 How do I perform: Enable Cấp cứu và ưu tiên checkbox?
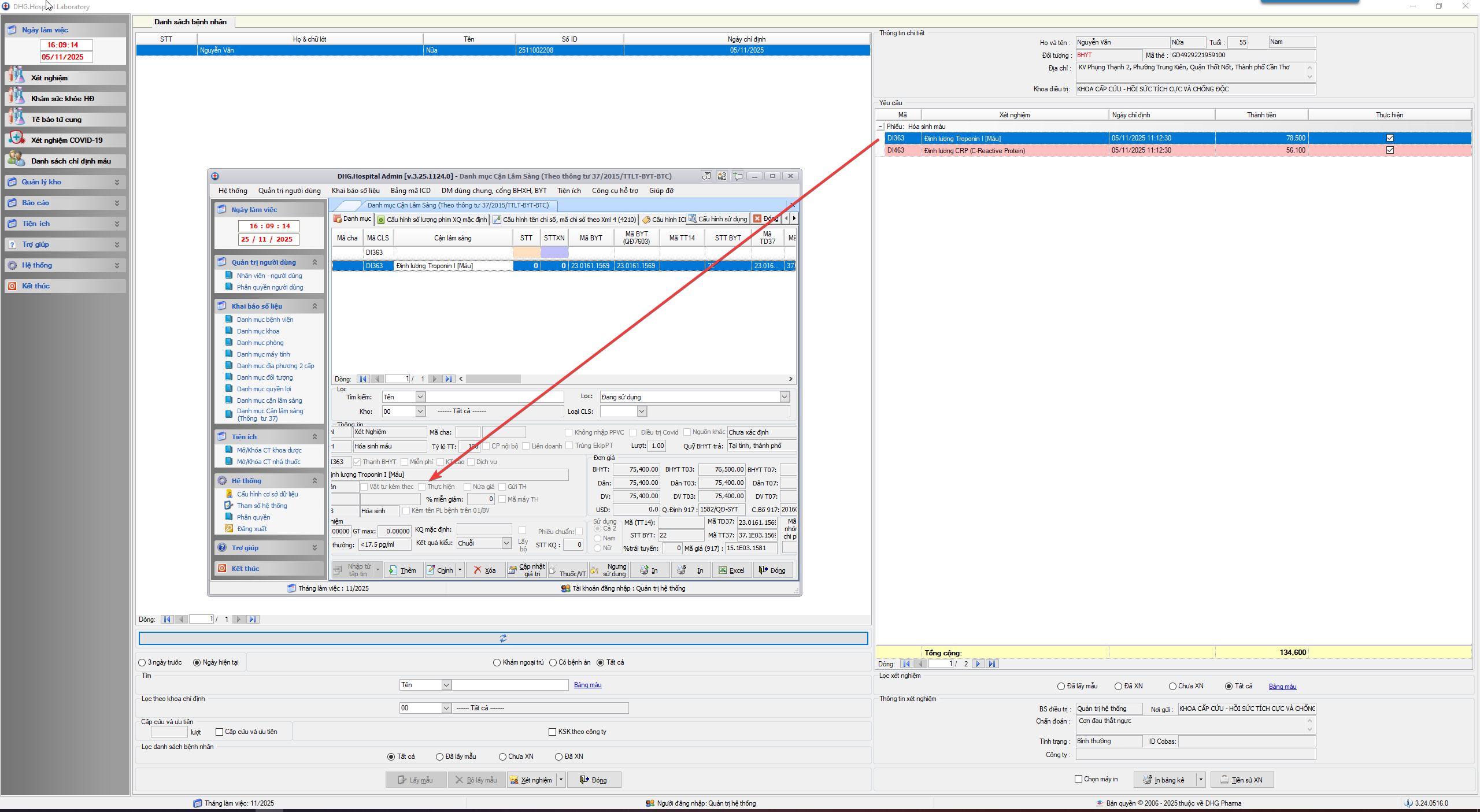220,732
